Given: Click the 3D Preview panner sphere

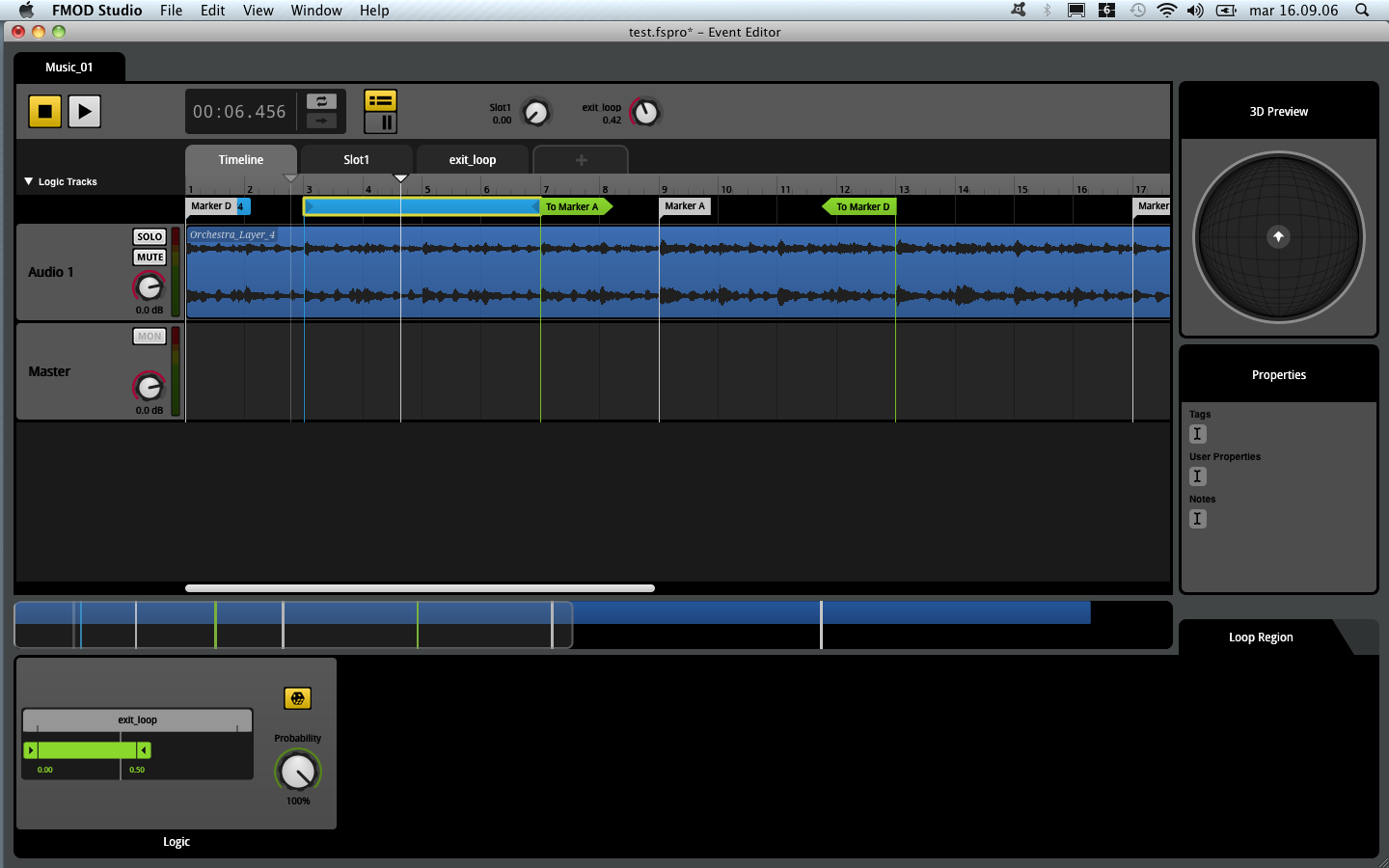Looking at the screenshot, I should coord(1279,236).
